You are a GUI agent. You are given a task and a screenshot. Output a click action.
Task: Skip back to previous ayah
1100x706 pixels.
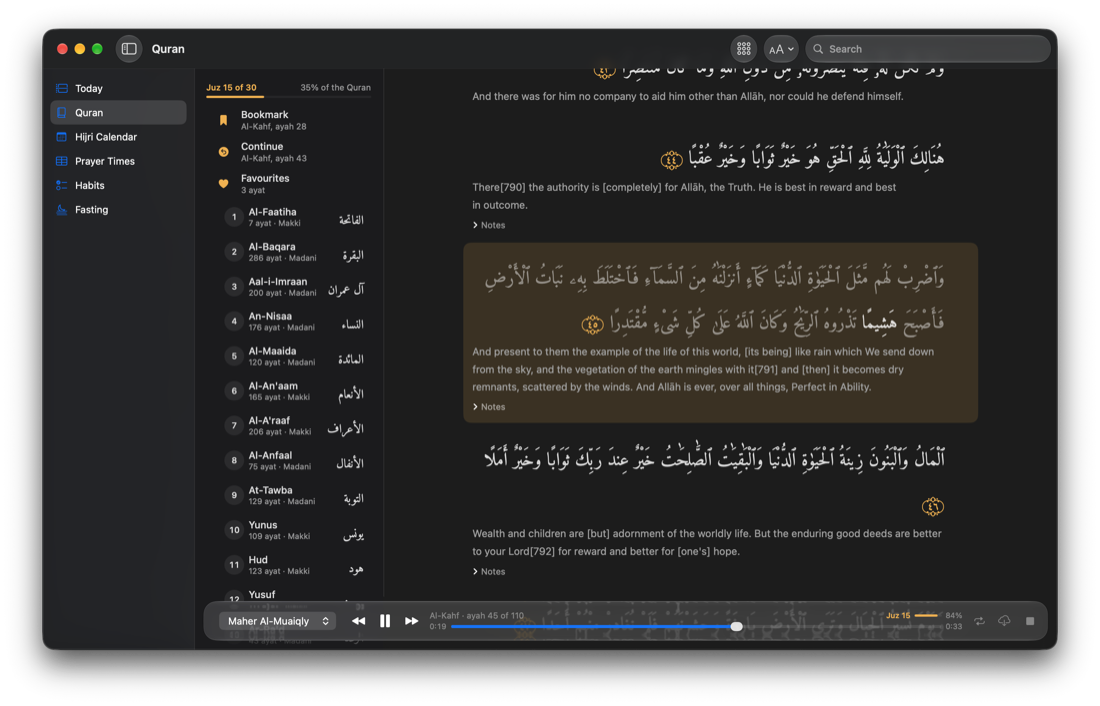tap(358, 622)
